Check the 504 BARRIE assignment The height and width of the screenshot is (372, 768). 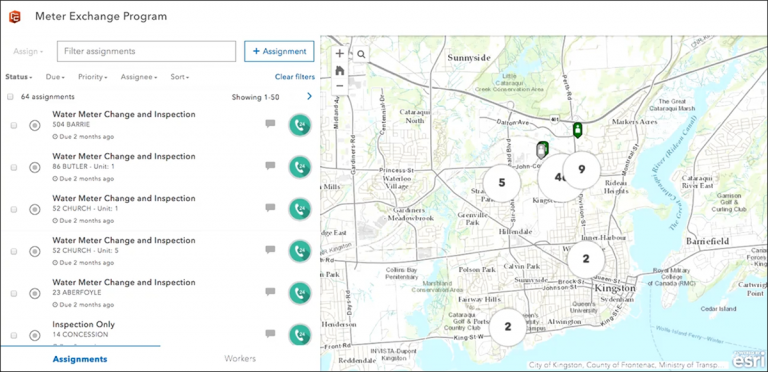click(14, 125)
